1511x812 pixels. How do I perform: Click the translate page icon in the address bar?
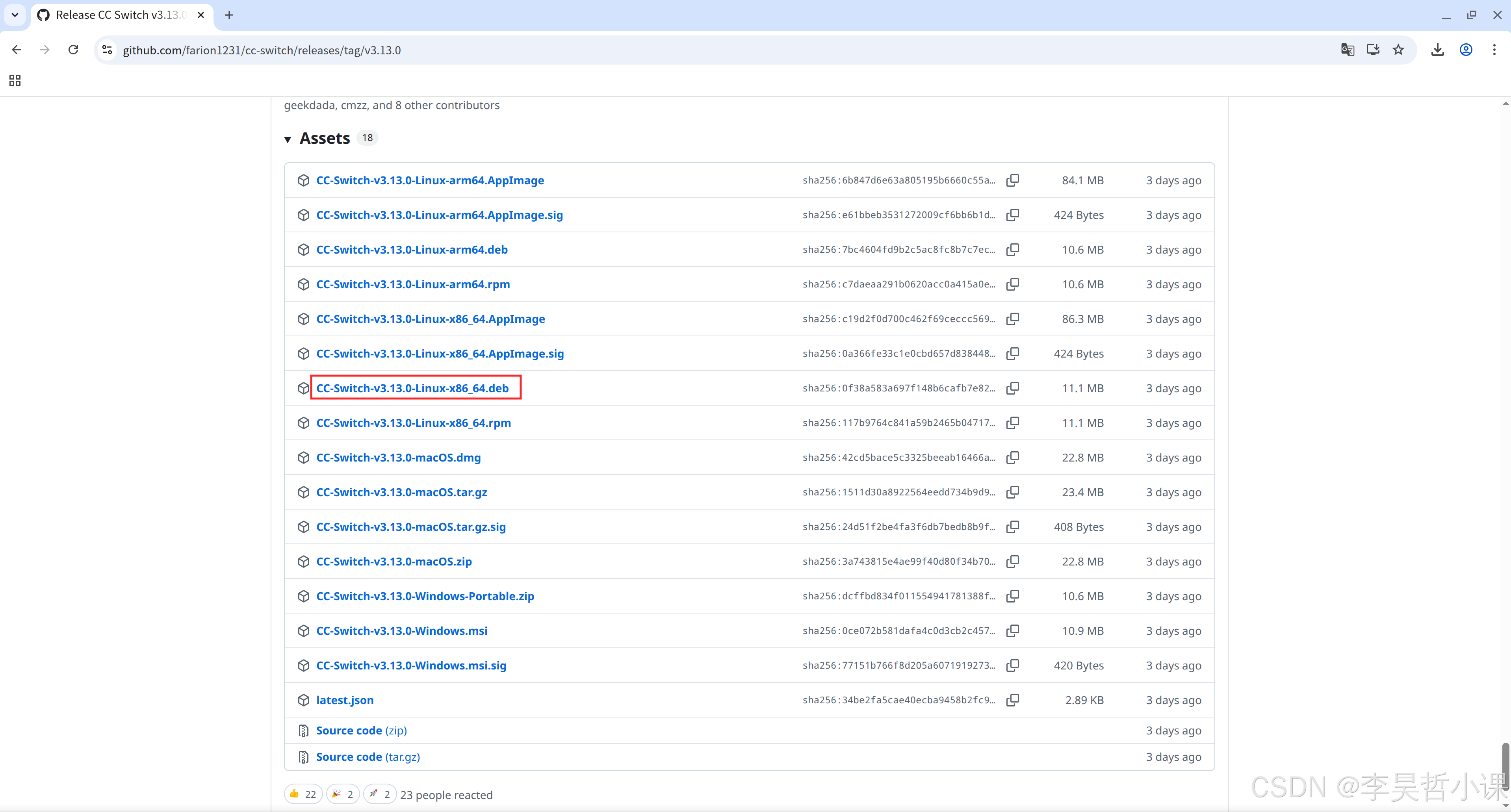(1348, 50)
